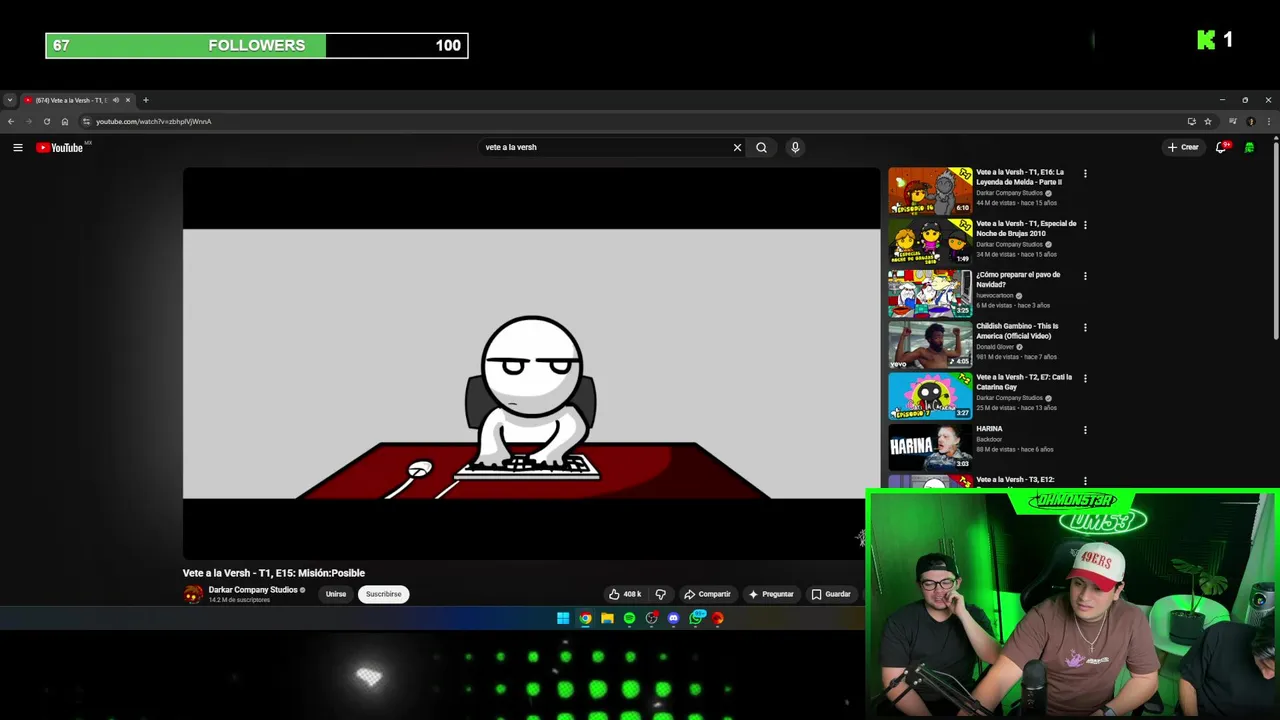
Task: Open Chrome three-dot menu
Action: tap(1269, 121)
